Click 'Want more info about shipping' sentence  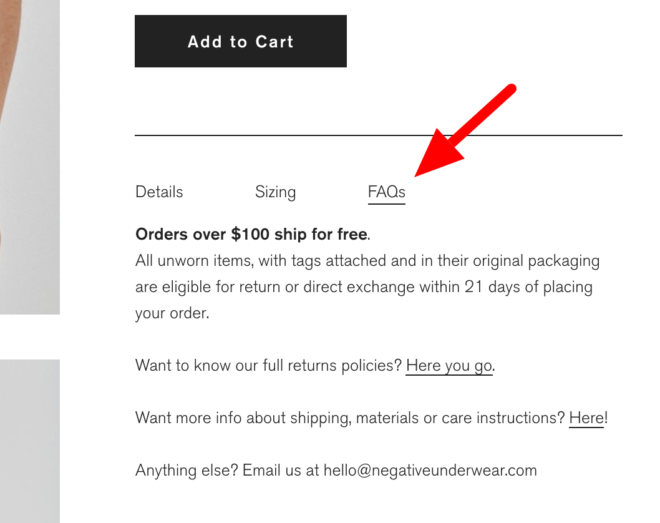(350, 418)
